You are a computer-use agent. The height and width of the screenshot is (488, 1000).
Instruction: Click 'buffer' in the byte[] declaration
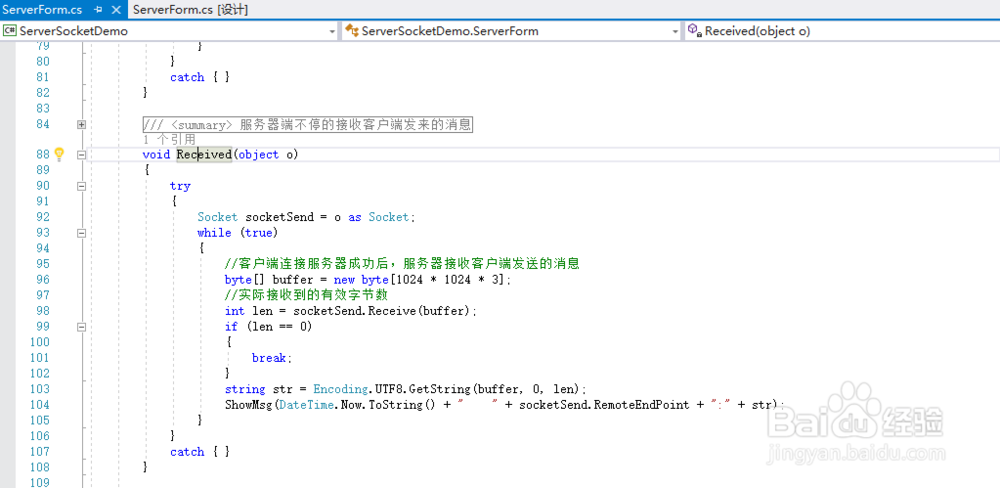[293, 279]
